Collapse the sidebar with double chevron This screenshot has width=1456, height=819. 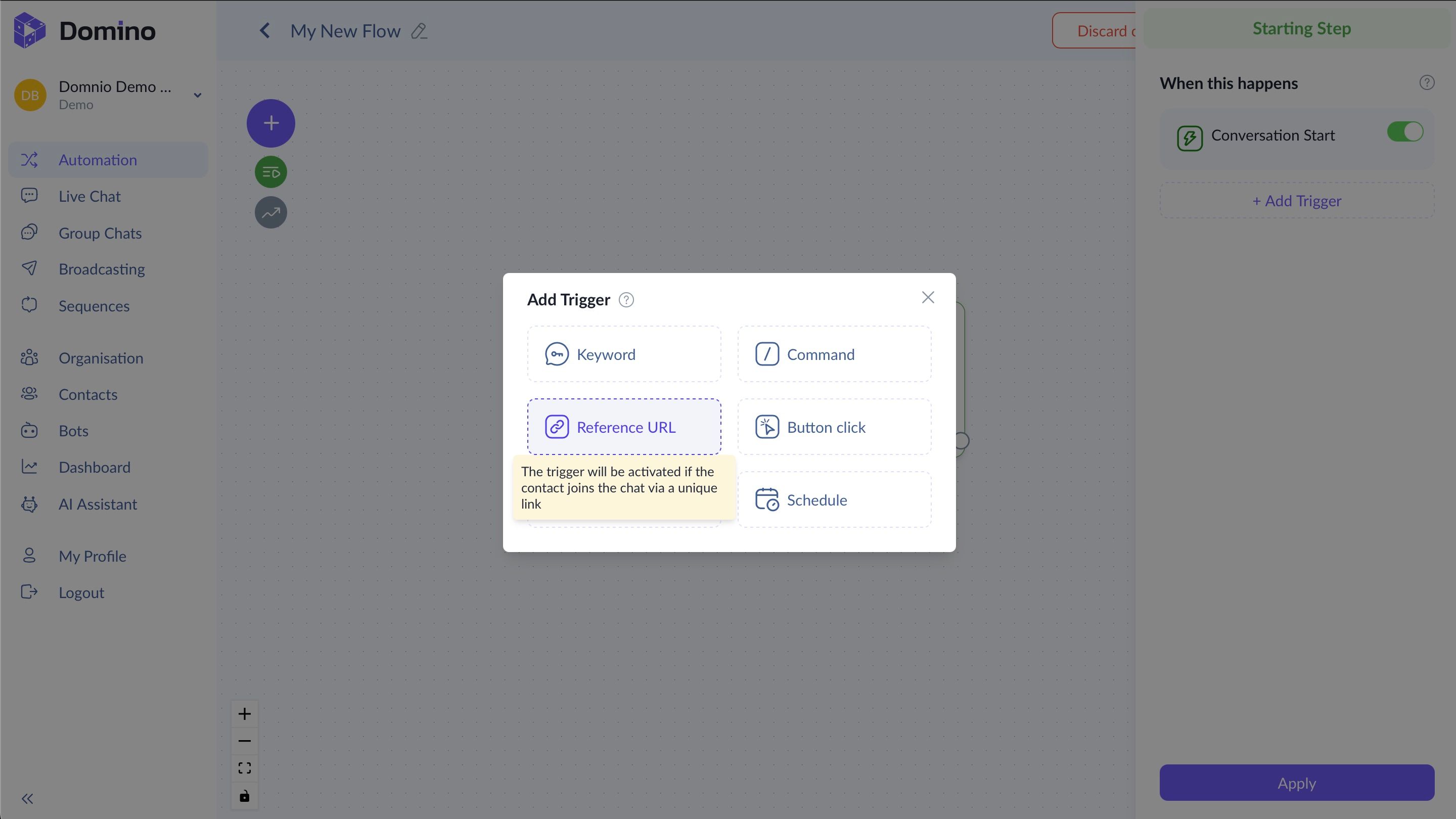click(27, 799)
